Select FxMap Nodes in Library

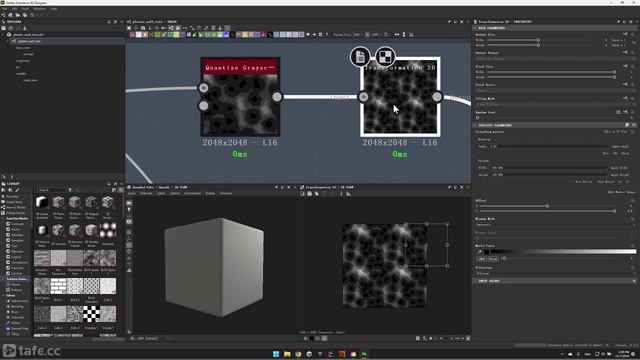[x=13, y=213]
